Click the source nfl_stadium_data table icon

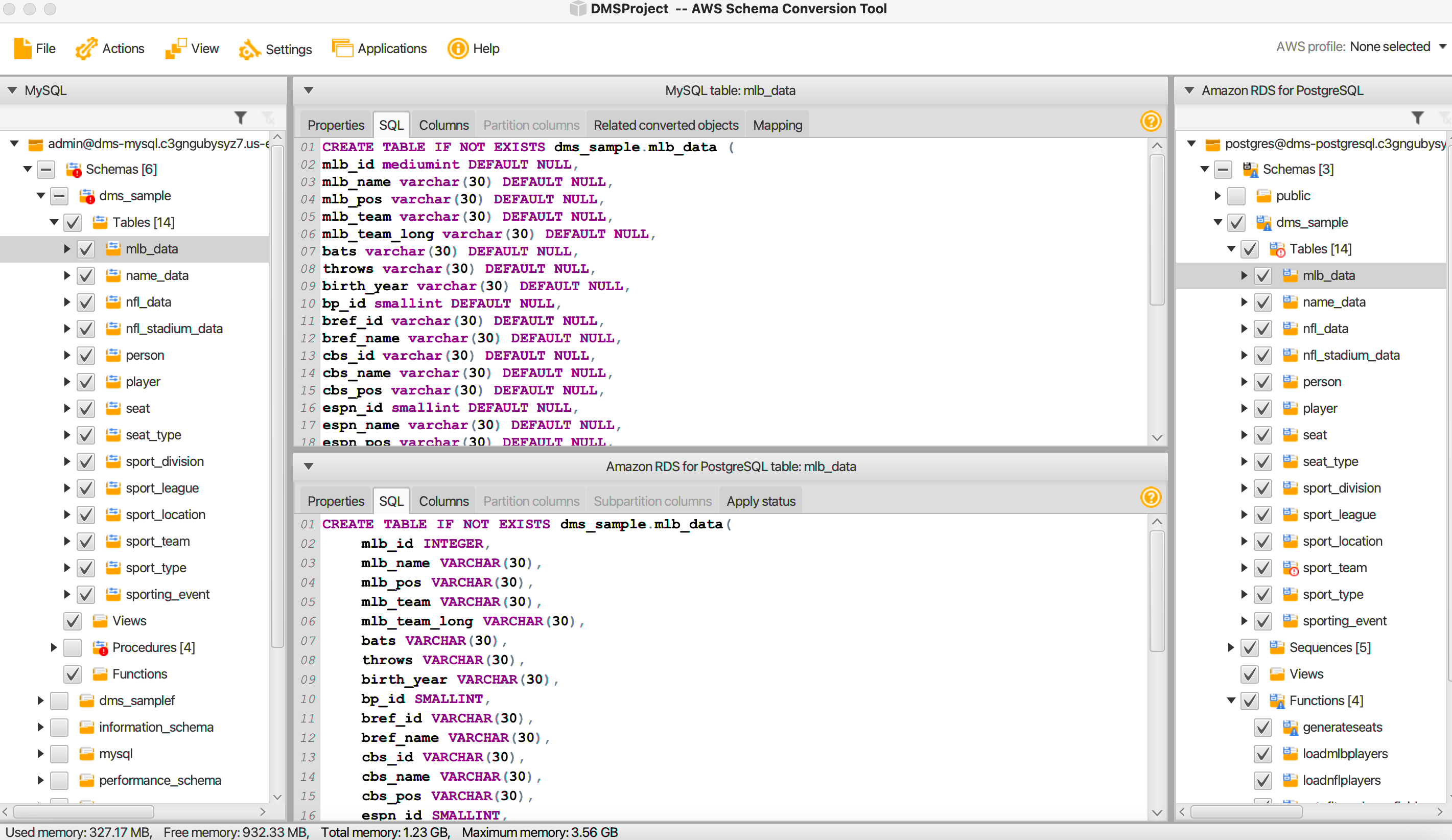click(113, 329)
